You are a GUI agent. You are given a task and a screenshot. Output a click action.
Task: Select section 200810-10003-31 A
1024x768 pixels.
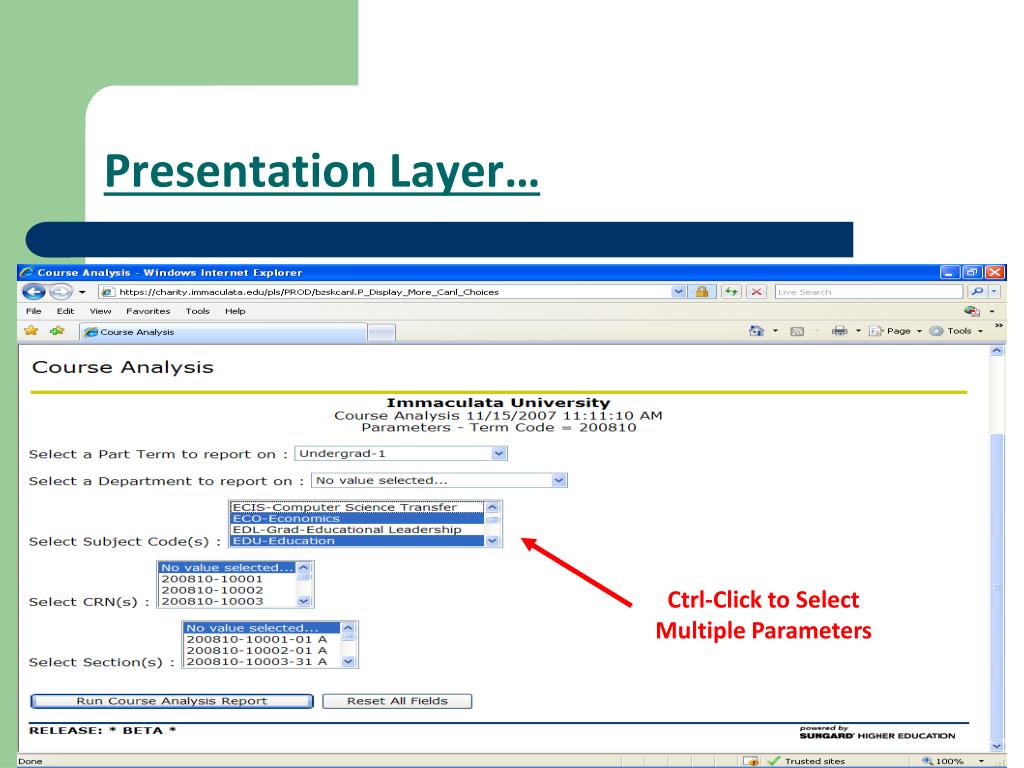click(262, 662)
